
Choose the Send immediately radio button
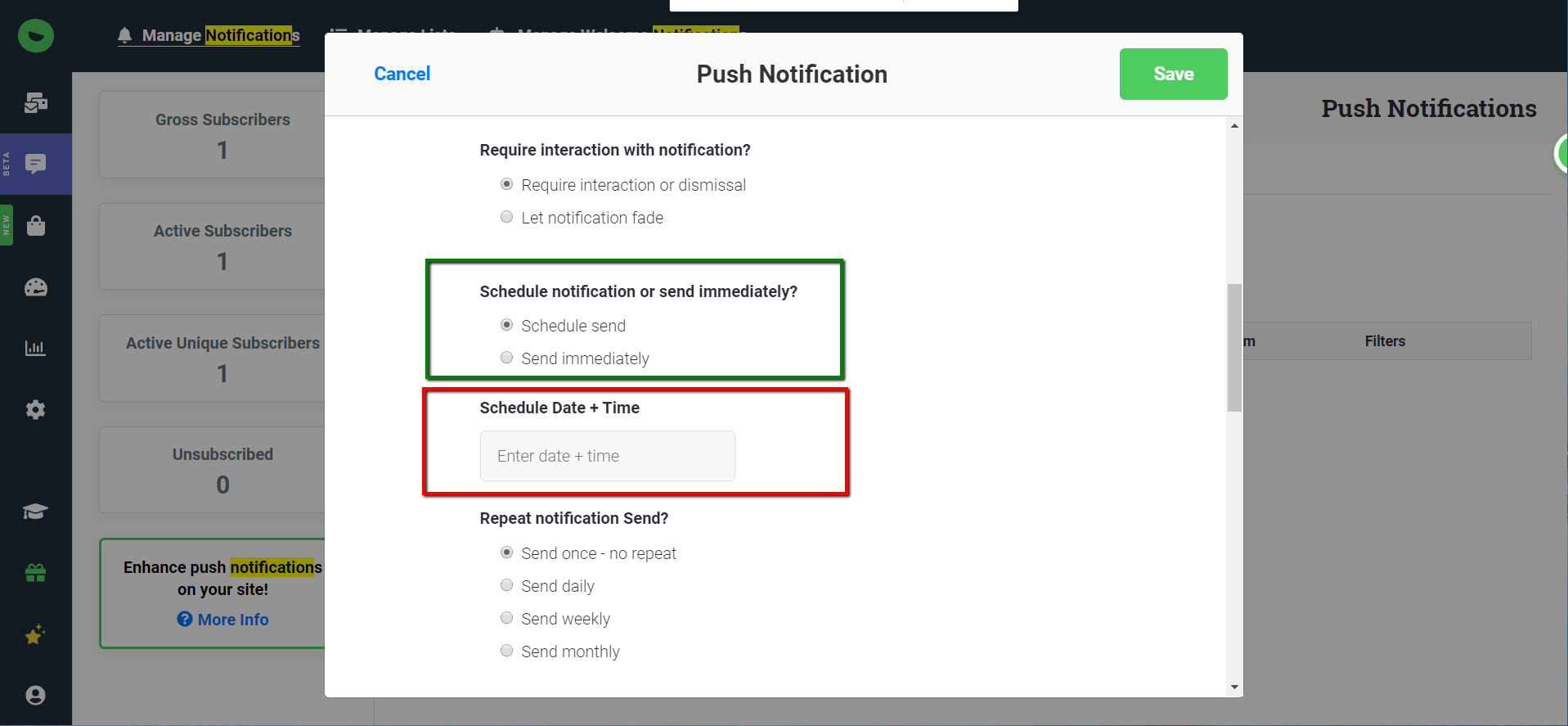[506, 358]
